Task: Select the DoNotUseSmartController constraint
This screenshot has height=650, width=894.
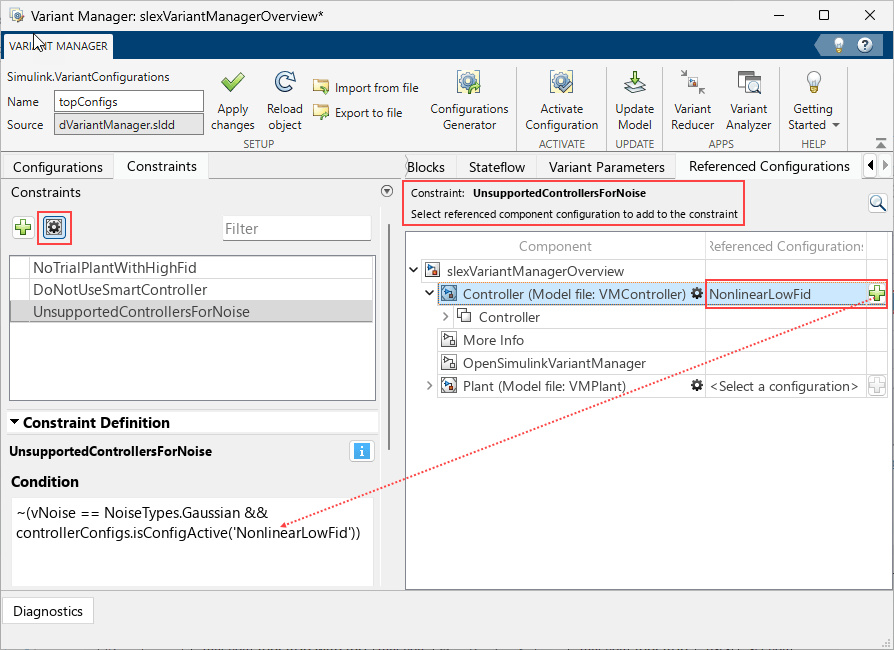Action: 192,290
